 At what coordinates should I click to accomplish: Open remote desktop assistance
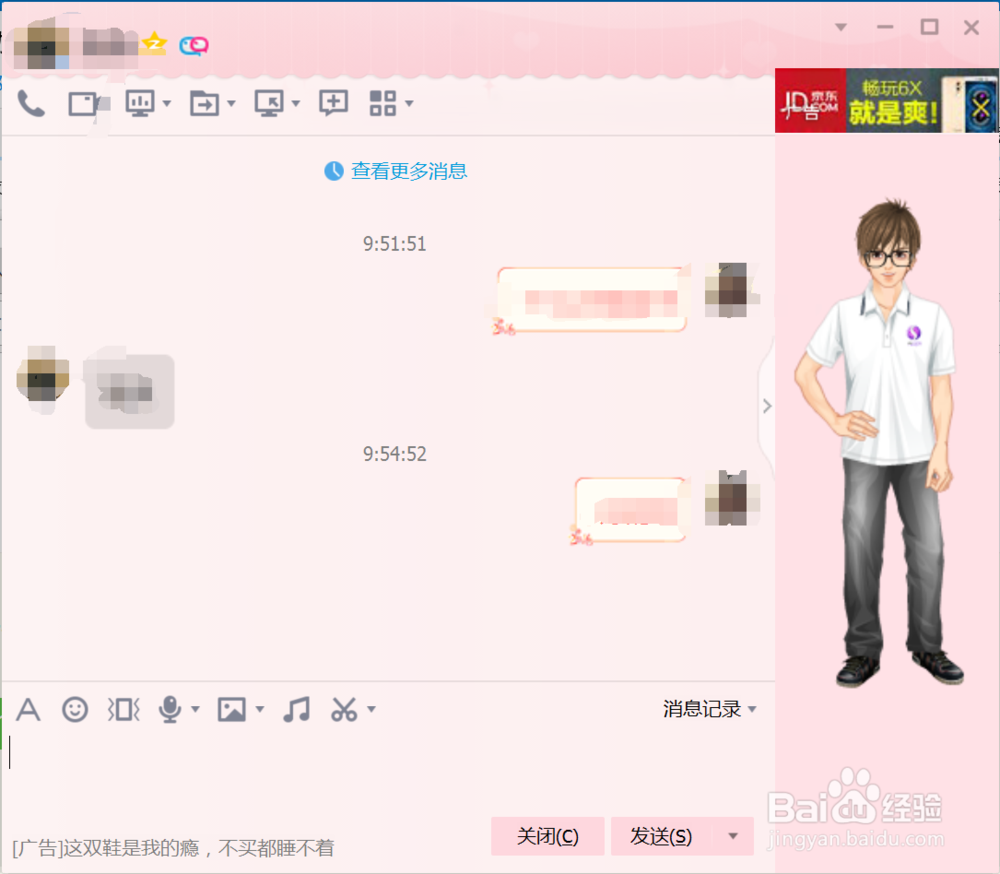coord(270,102)
